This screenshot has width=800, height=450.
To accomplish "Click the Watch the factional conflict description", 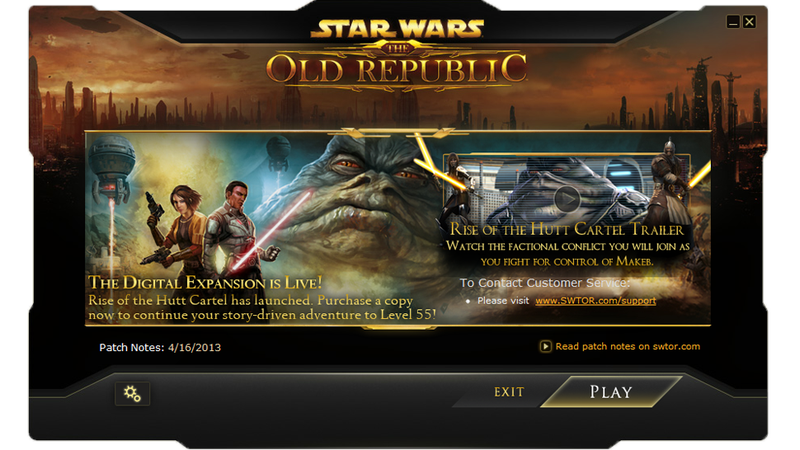I will (x=568, y=254).
